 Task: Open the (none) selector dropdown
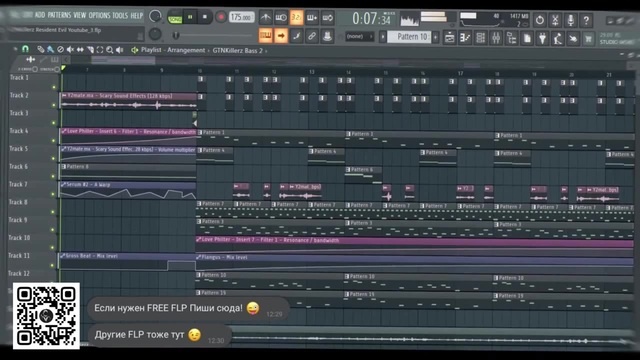pyautogui.click(x=360, y=36)
